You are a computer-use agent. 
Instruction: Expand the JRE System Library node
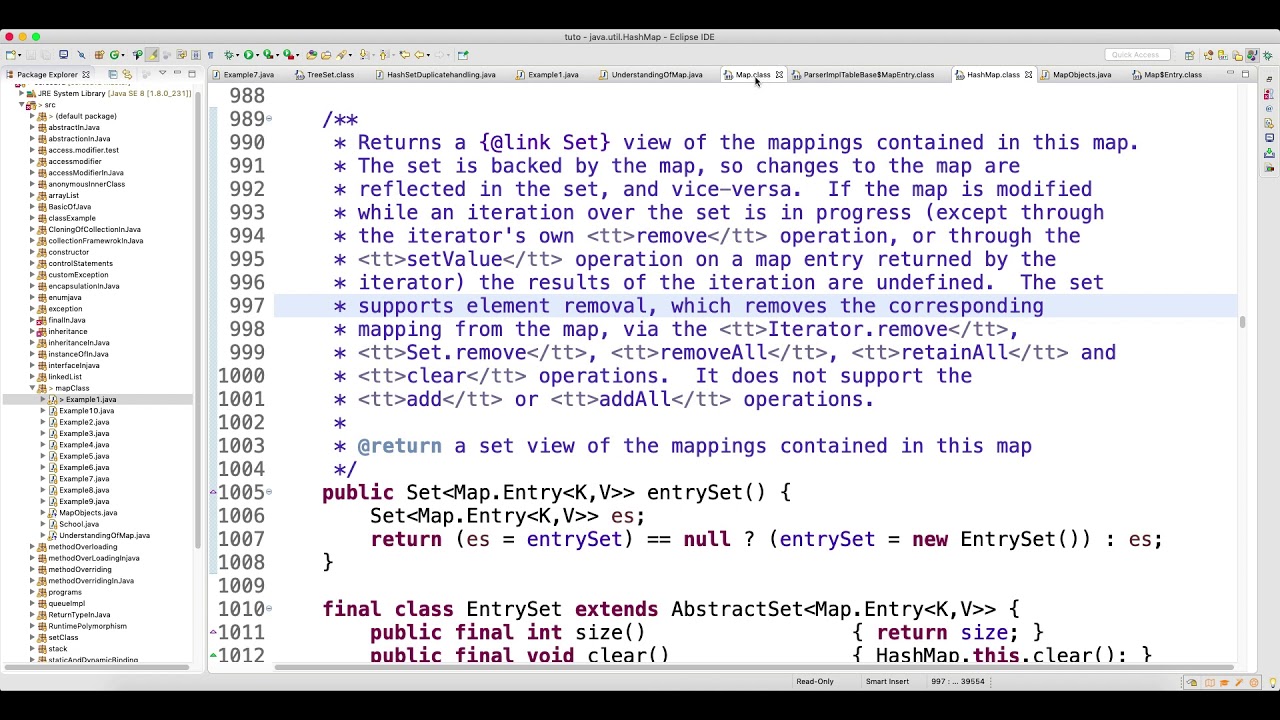click(x=21, y=93)
